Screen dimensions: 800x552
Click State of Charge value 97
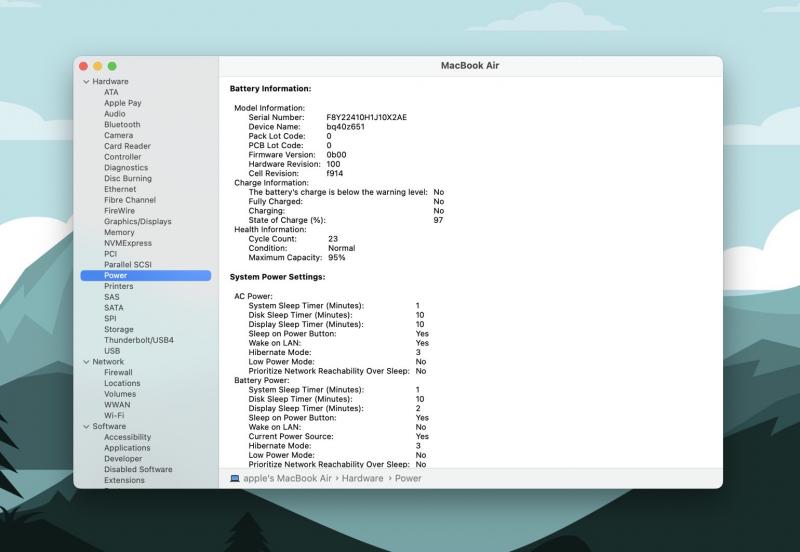click(x=438, y=220)
